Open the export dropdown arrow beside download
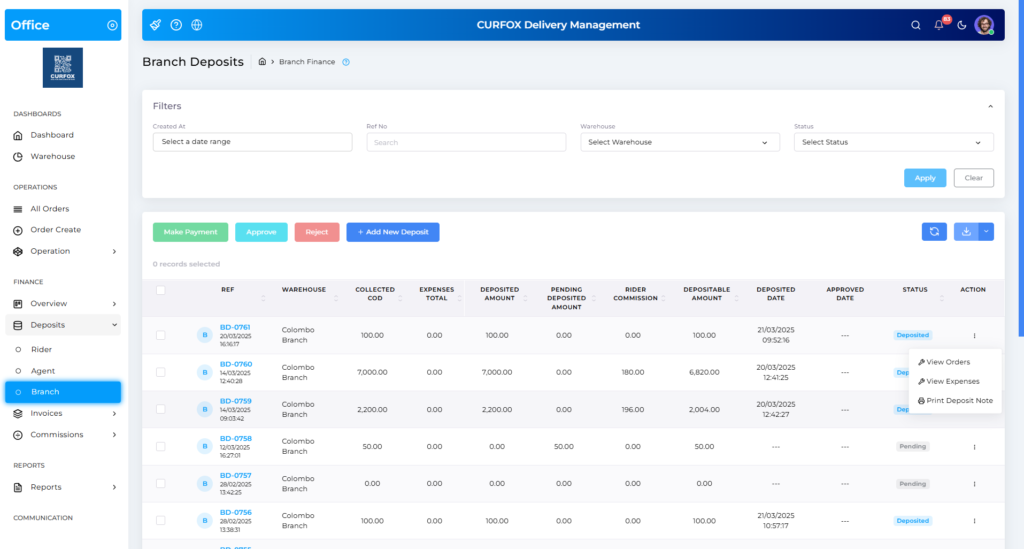The width and height of the screenshot is (1024, 549). [986, 232]
